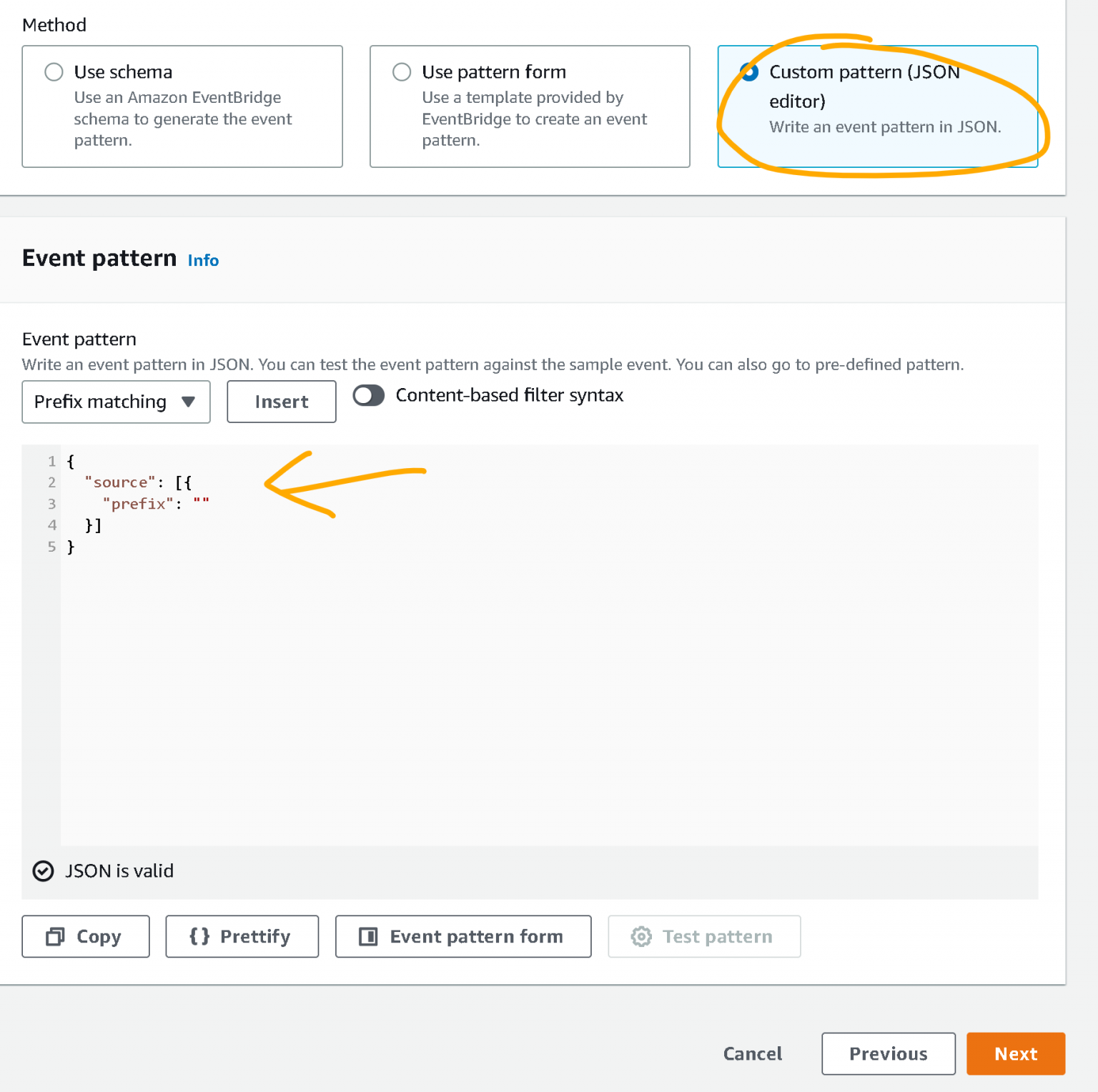Screen dimensions: 1098x1092
Task: Click the Test pattern gear icon
Action: click(x=641, y=936)
